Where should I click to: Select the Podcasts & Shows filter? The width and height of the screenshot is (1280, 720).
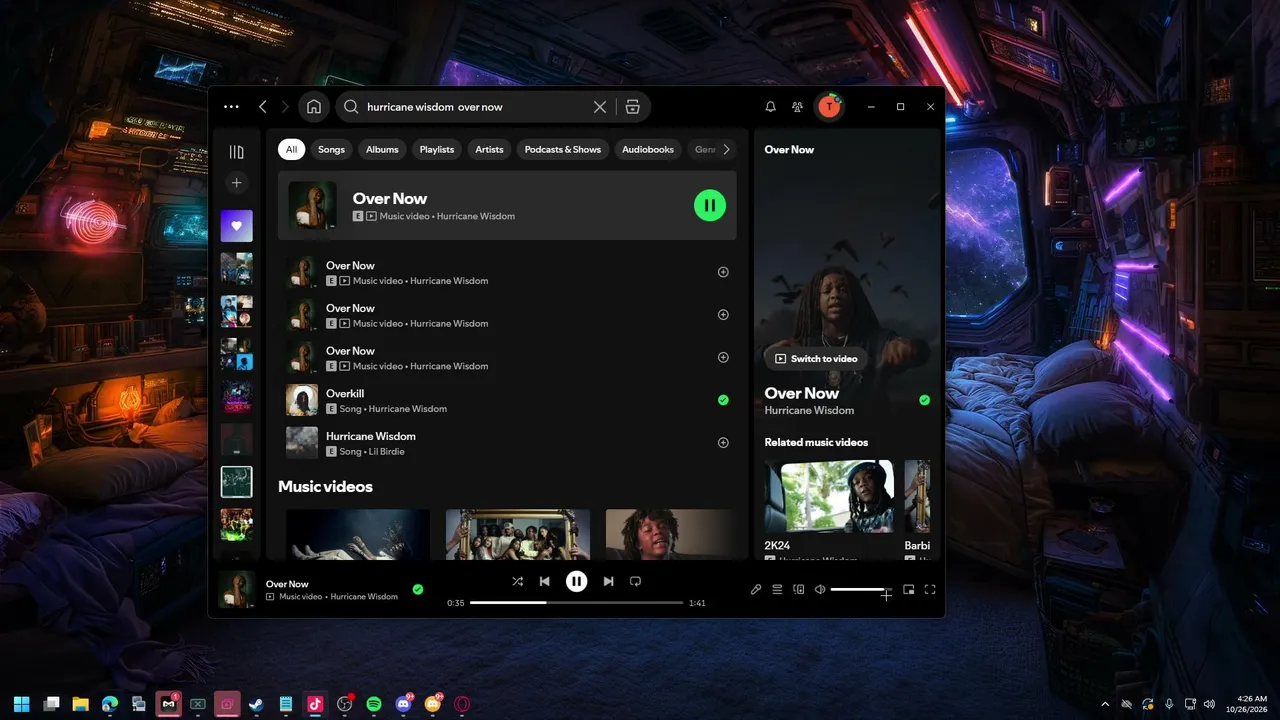[x=563, y=150]
